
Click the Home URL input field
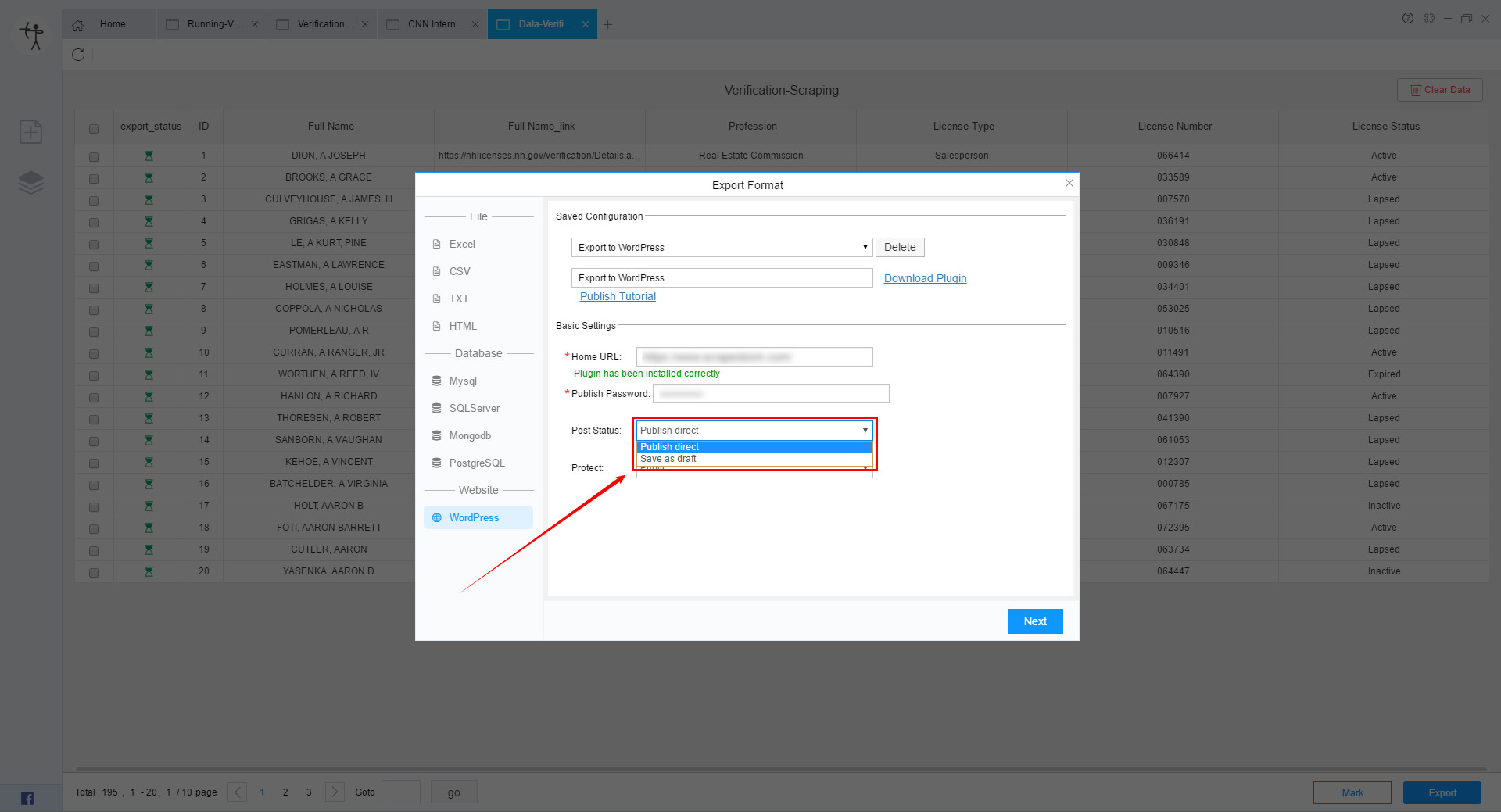754,356
